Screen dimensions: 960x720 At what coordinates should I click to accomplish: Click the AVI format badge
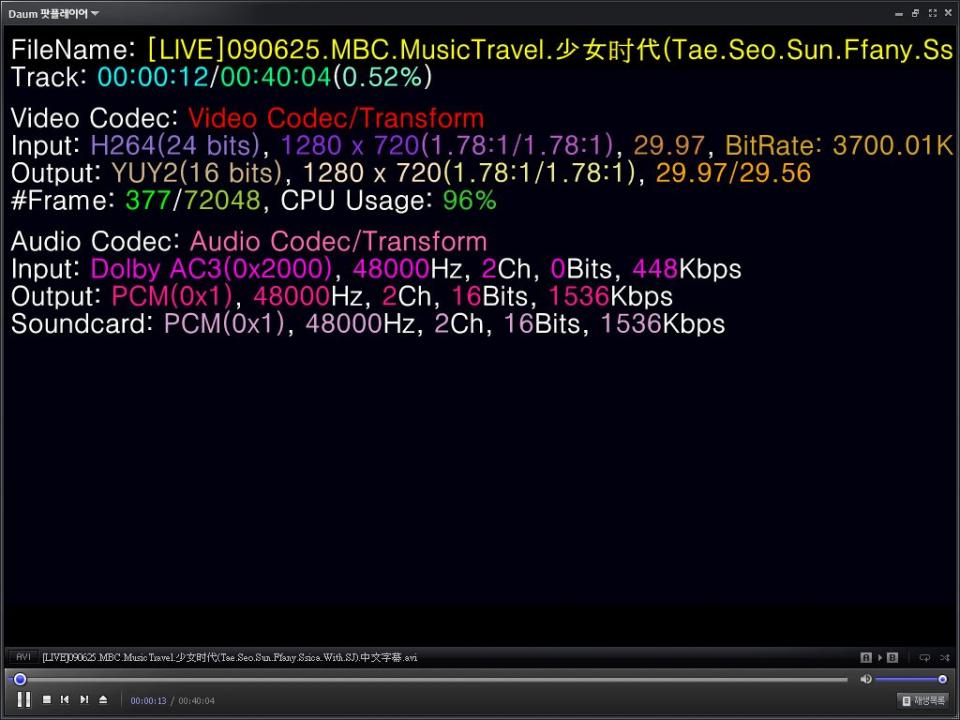click(x=23, y=657)
